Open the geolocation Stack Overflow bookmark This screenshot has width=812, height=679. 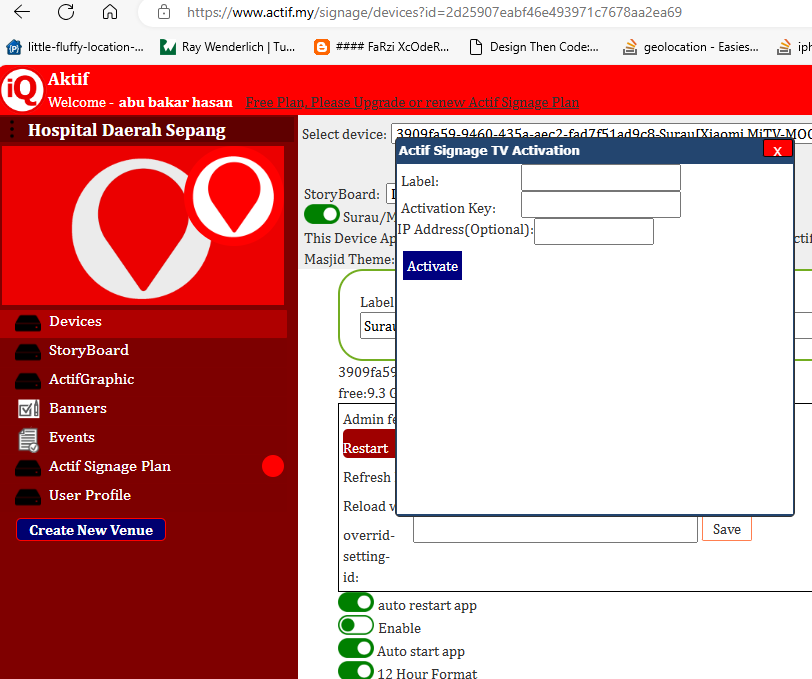[x=691, y=47]
